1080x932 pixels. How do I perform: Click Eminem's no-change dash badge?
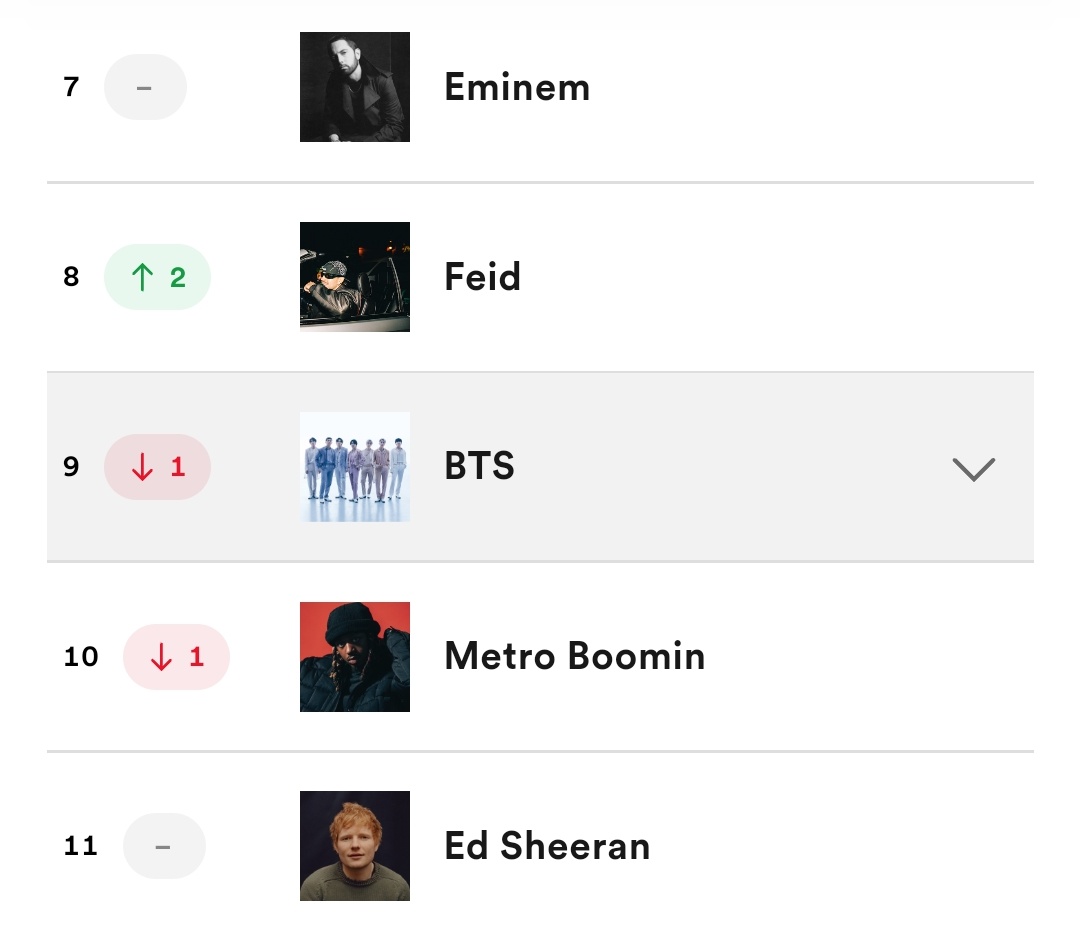click(145, 87)
